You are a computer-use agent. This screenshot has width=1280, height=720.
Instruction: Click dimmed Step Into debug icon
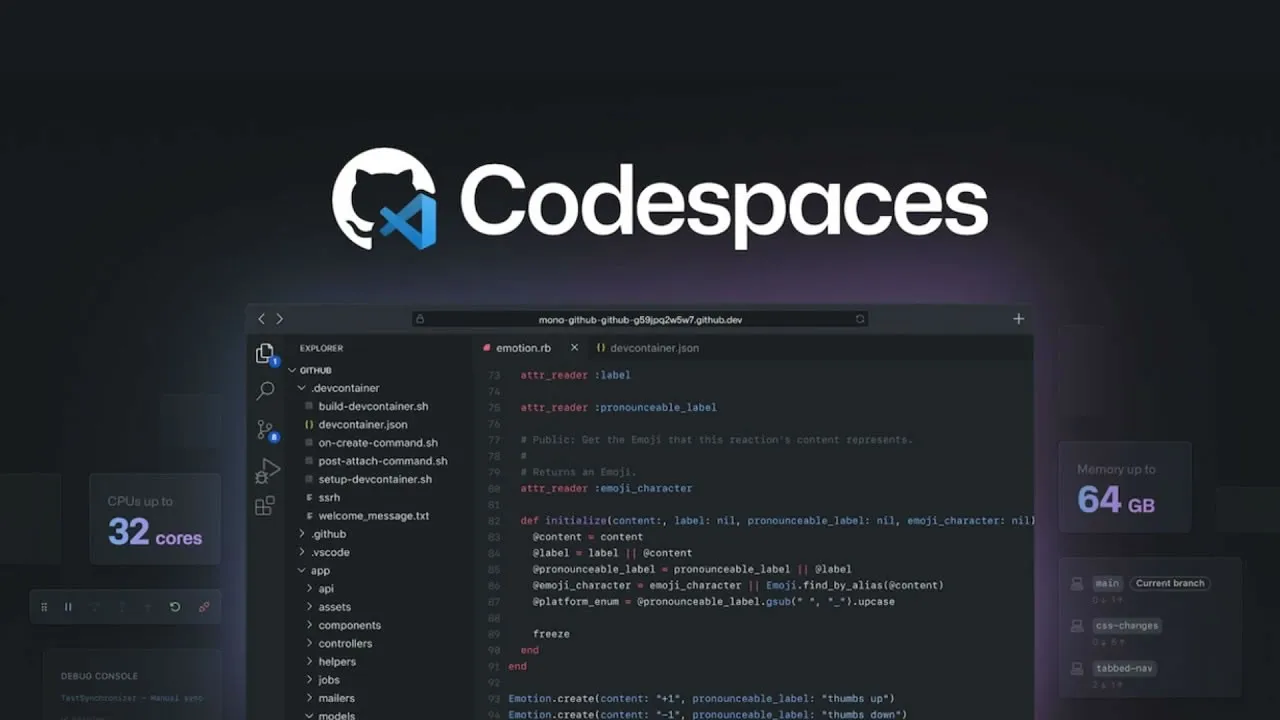(x=122, y=607)
